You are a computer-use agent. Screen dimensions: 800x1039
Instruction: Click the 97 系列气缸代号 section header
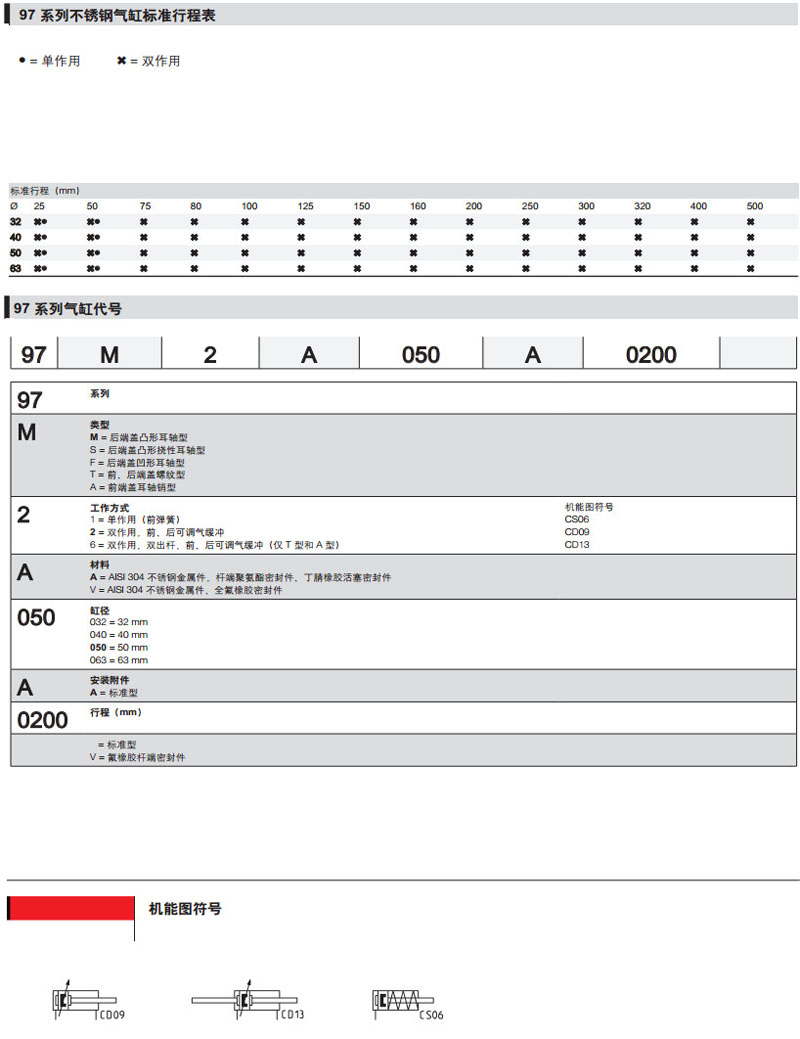[x=68, y=309]
